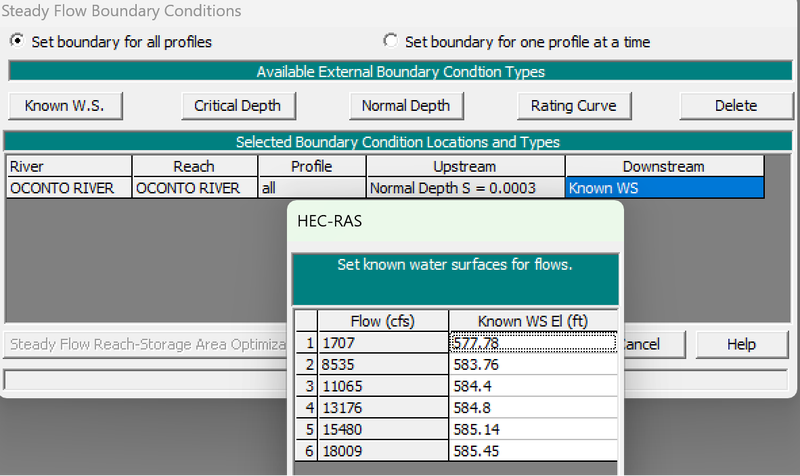
Task: Click the 583.76 water surface elevation cell
Action: coord(532,364)
